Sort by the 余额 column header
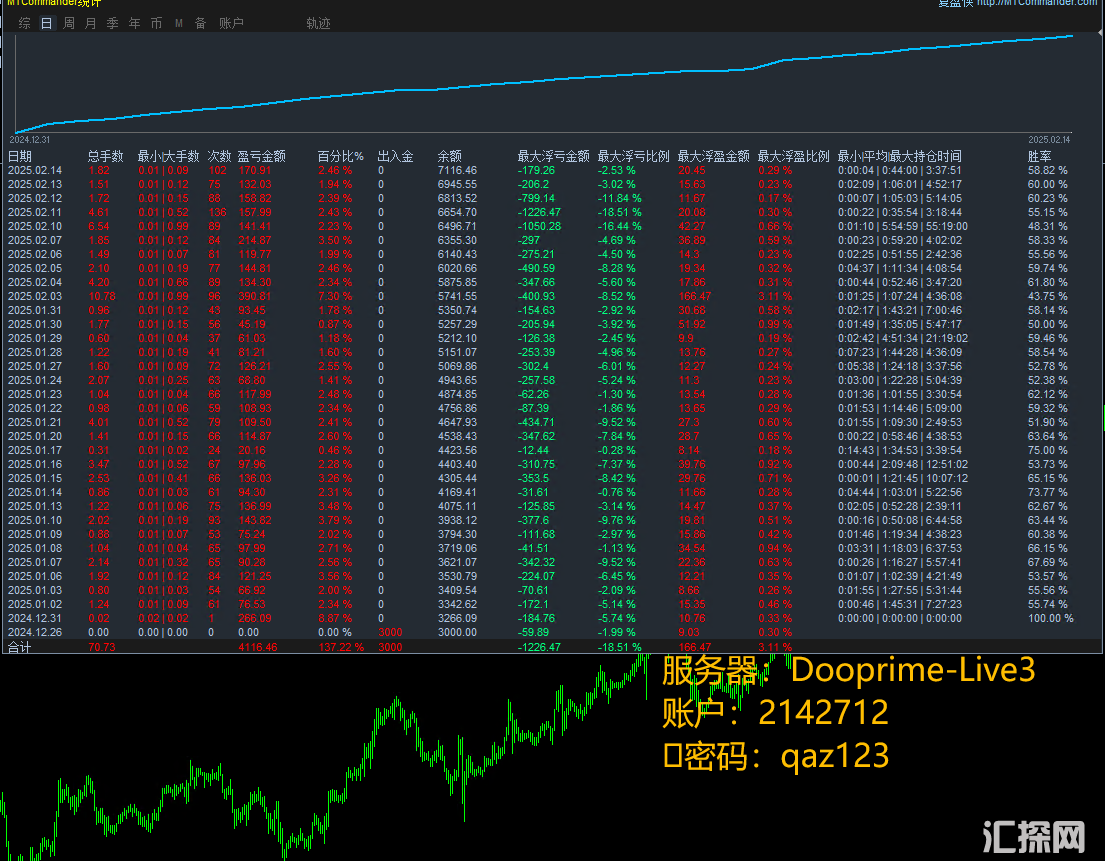The width and height of the screenshot is (1105, 861). pos(450,156)
